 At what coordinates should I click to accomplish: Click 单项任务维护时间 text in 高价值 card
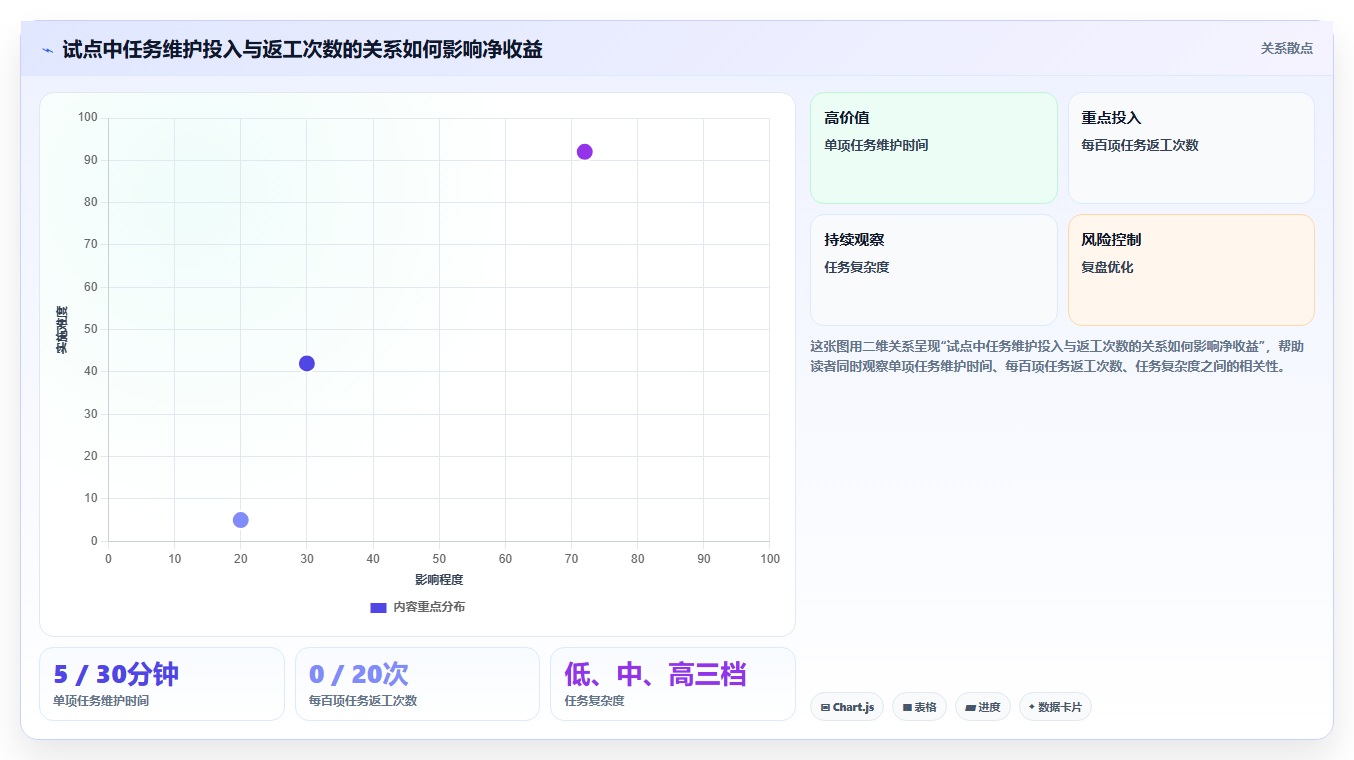pos(876,145)
